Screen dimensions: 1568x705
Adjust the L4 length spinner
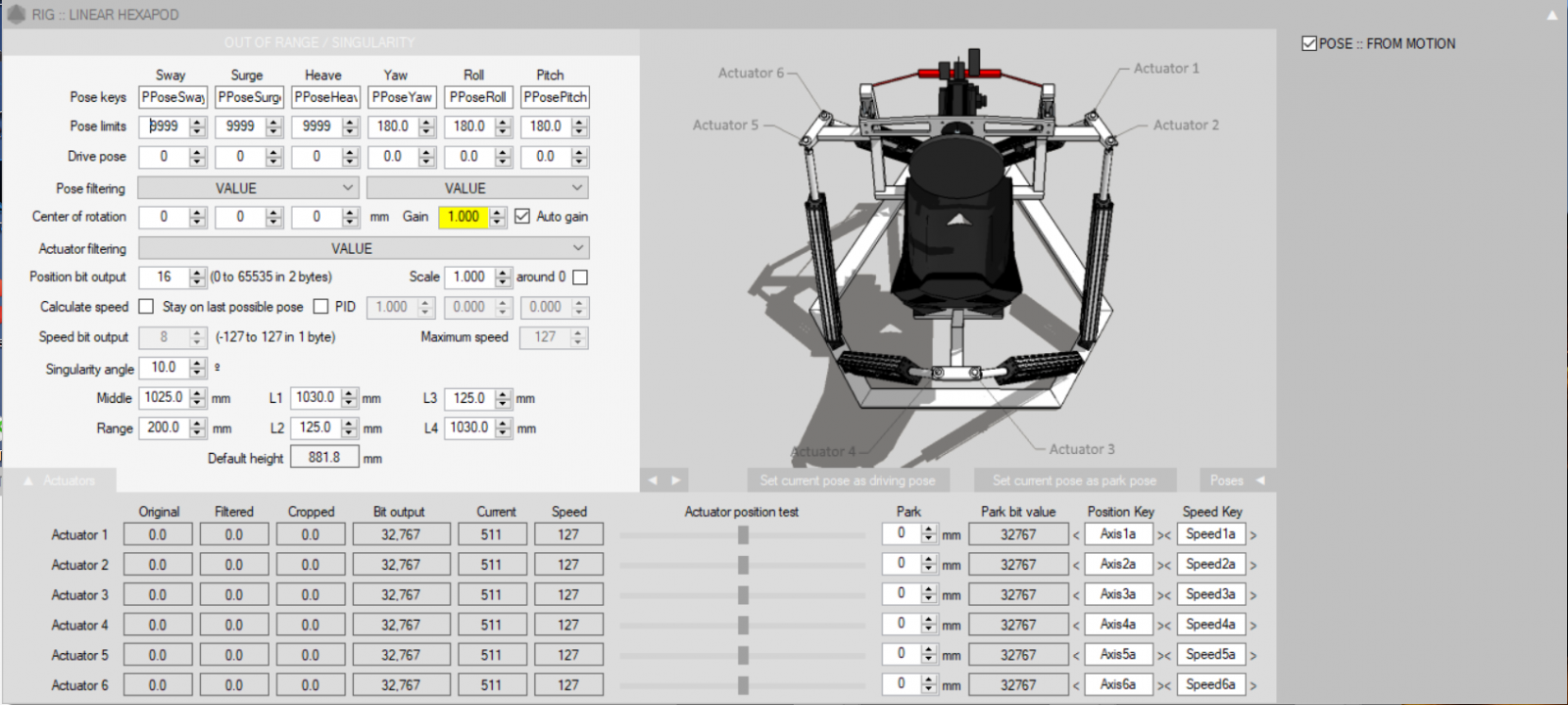click(x=503, y=428)
